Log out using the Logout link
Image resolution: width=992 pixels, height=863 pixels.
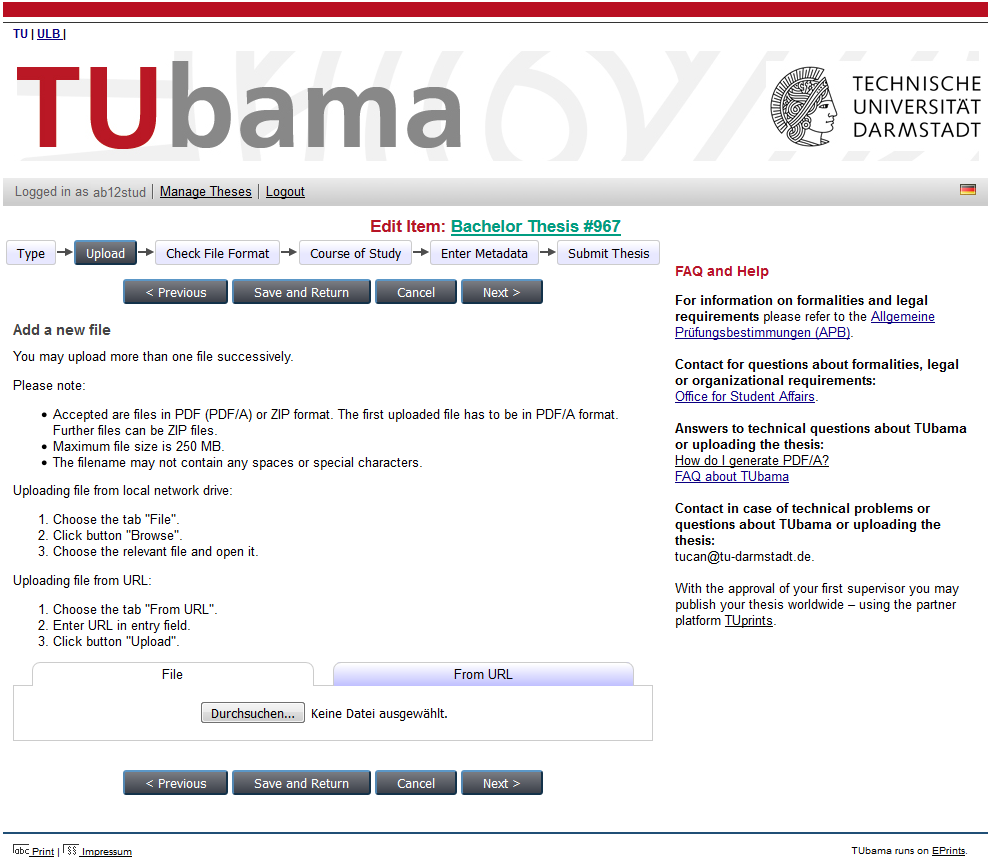285,192
